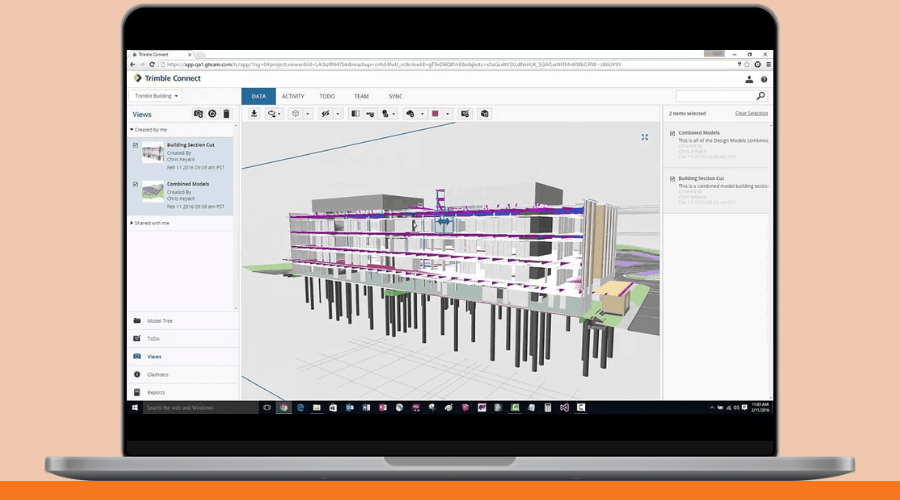Screen dimensions: 900x500
Task: Click the search magnifier icon
Action: [x=760, y=96]
